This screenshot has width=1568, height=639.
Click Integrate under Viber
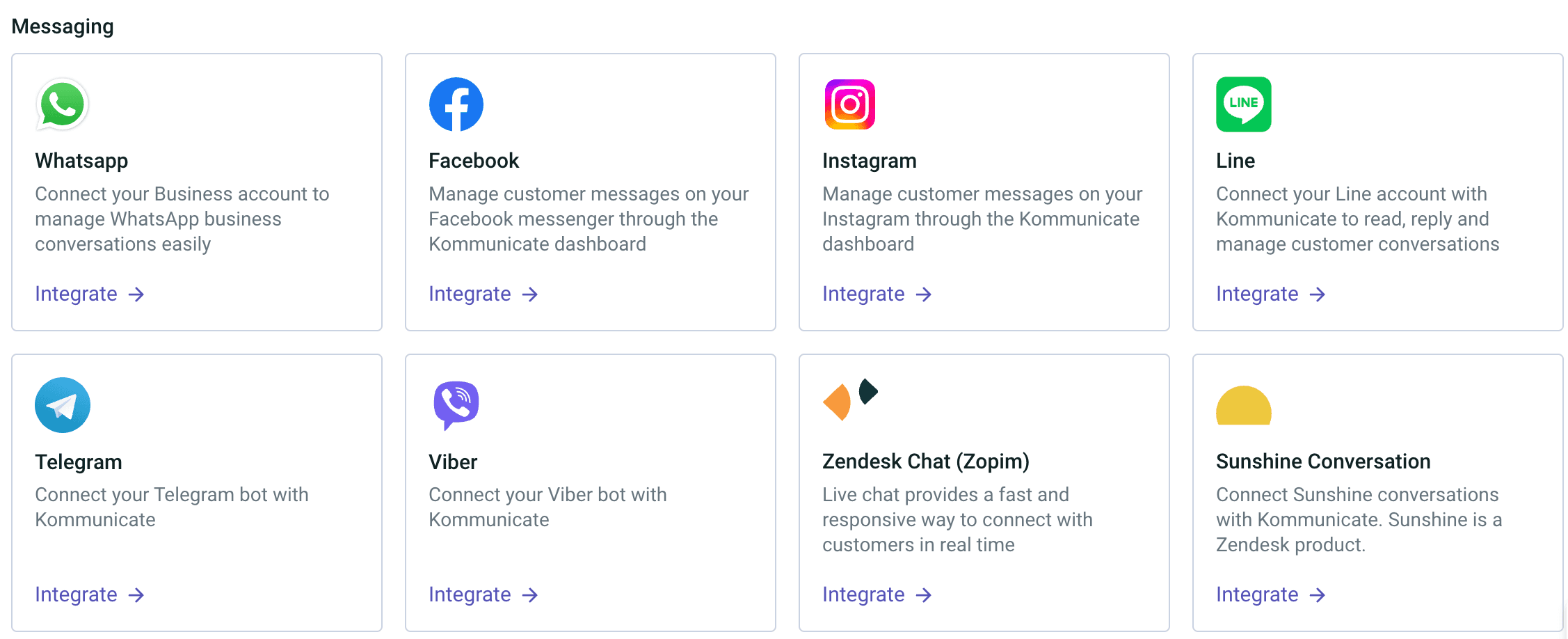pyautogui.click(x=470, y=594)
